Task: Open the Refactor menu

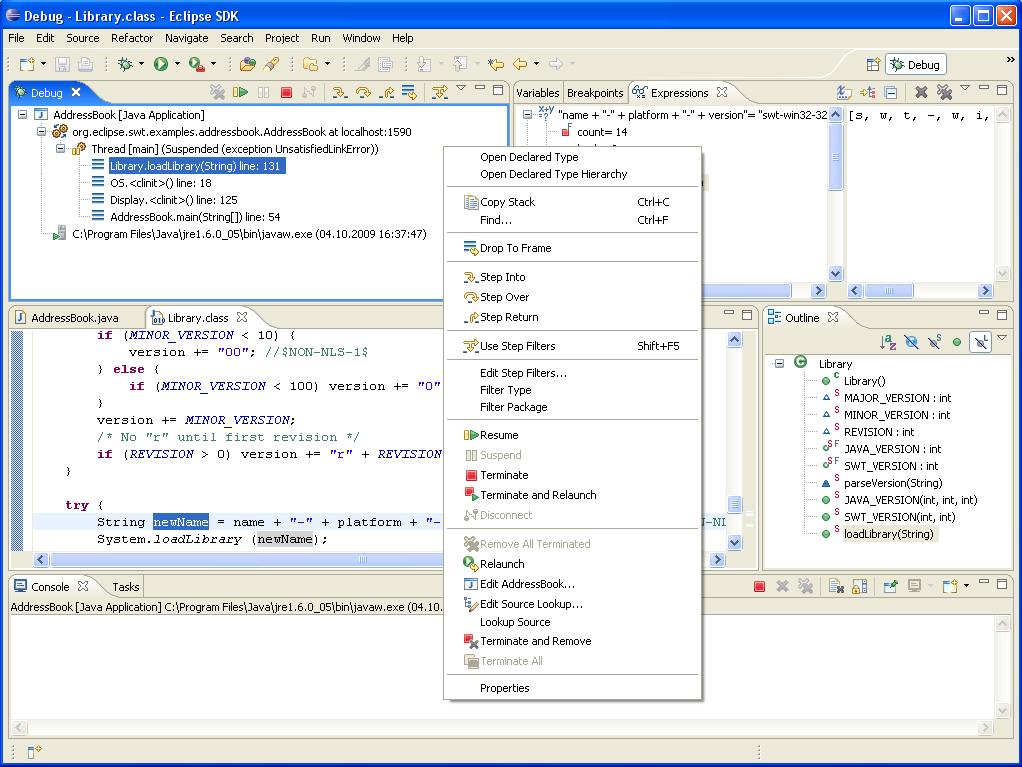Action: (132, 38)
